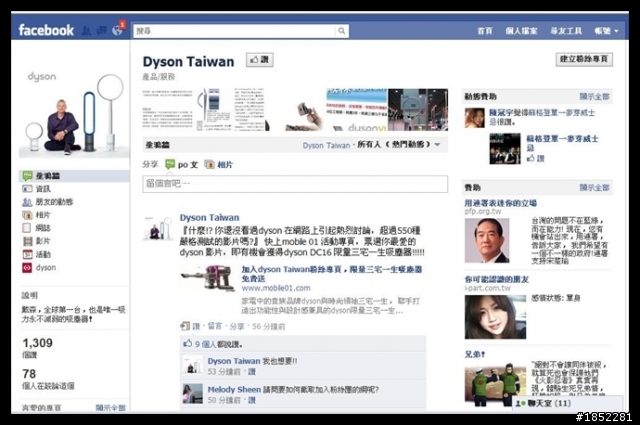This screenshot has height=425, width=640.
Task: Open 個人檔案 in top navigation
Action: point(521,31)
